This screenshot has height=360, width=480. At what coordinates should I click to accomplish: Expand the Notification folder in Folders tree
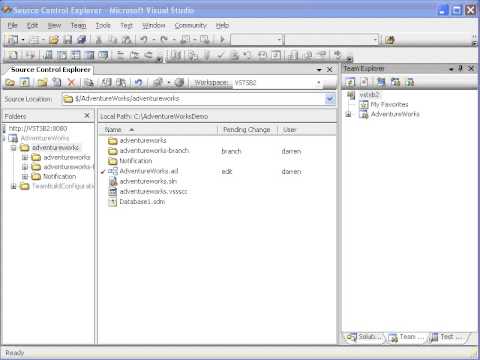[25, 176]
